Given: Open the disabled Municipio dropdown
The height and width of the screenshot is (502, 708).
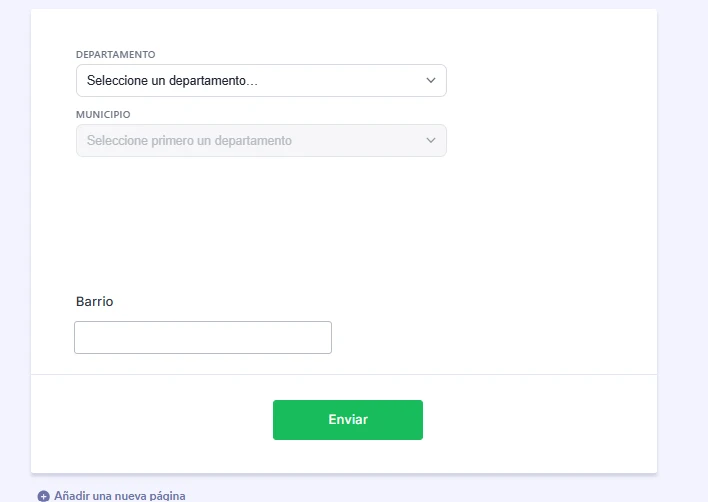Looking at the screenshot, I should click(x=261, y=140).
